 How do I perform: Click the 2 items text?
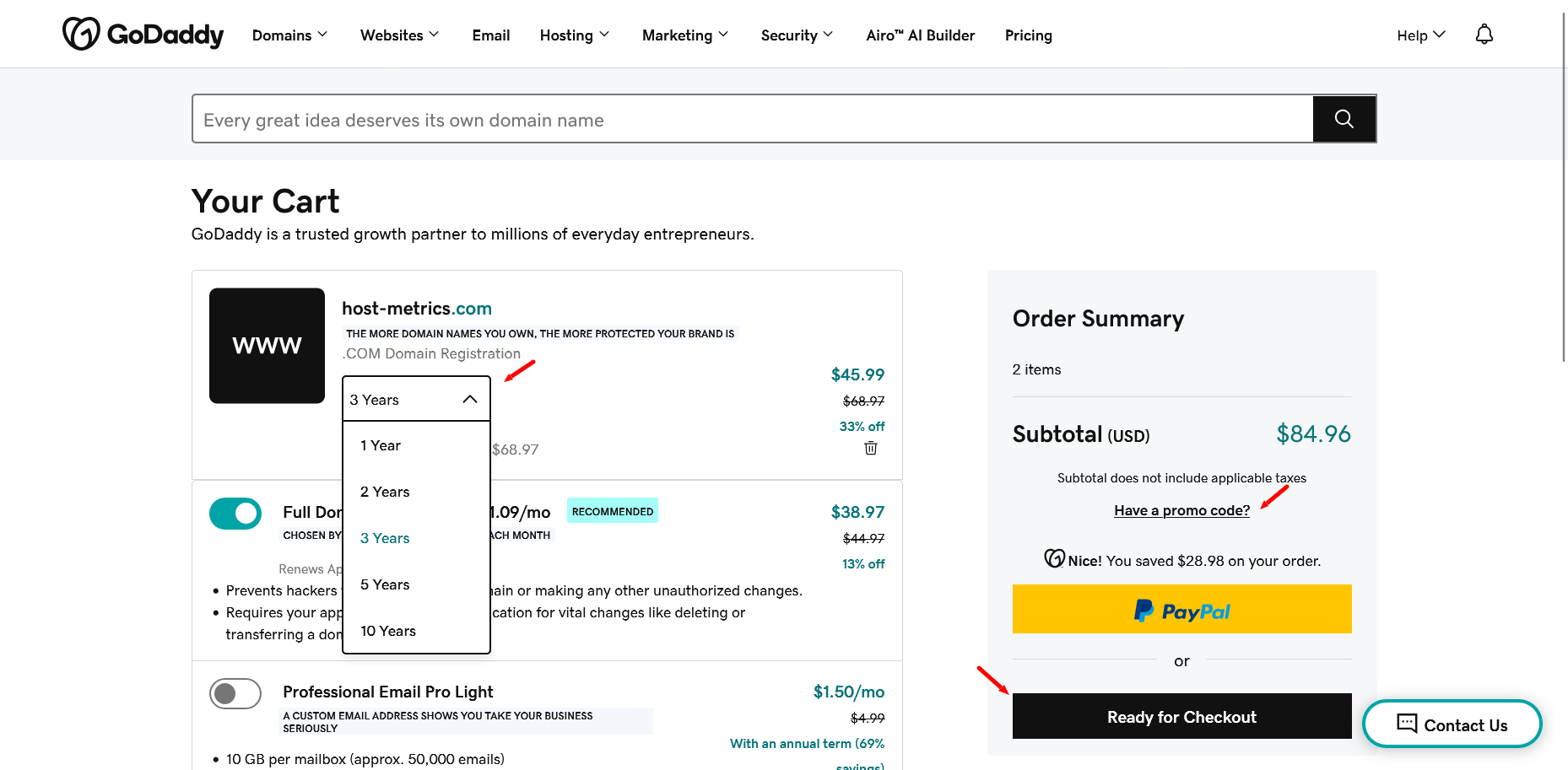coord(1036,369)
